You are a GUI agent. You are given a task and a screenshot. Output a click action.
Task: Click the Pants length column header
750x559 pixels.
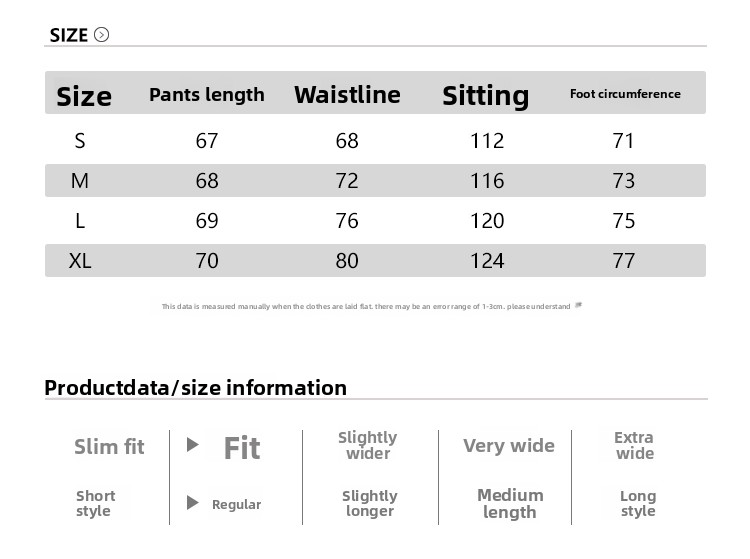pos(207,95)
